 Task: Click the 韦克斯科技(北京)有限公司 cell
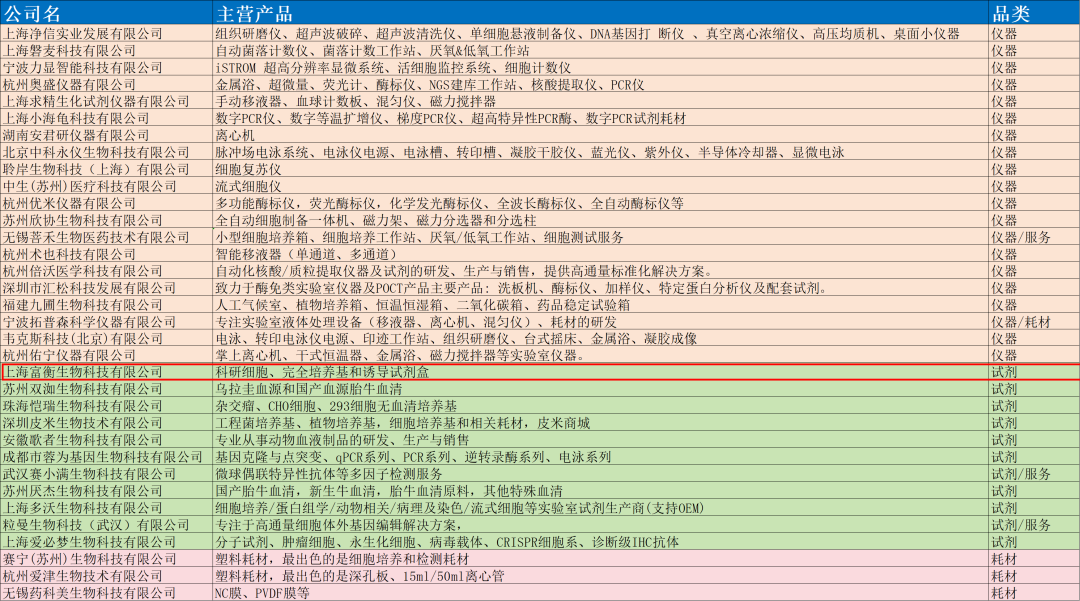[106, 339]
